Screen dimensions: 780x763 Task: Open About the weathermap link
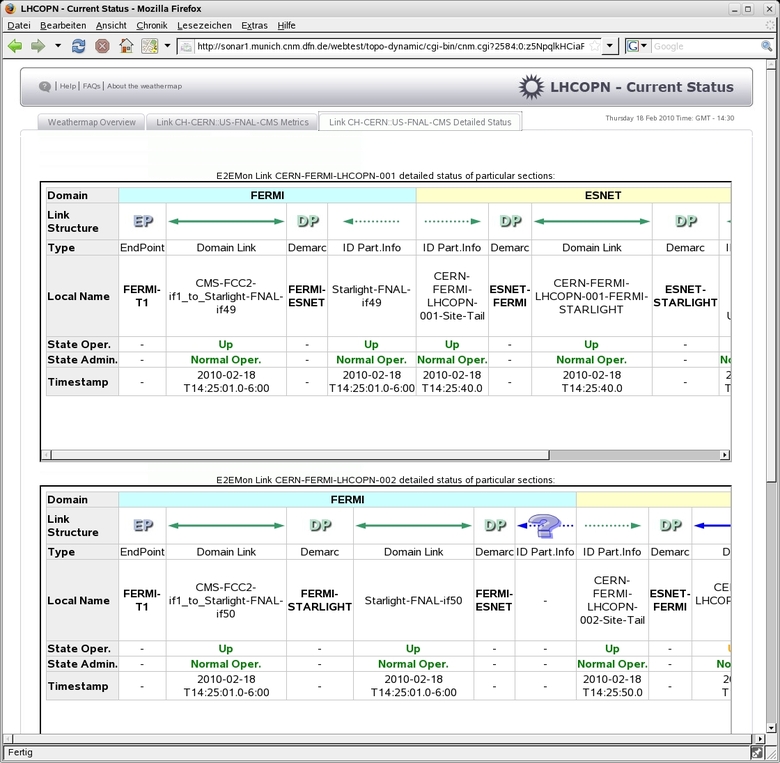(x=144, y=86)
